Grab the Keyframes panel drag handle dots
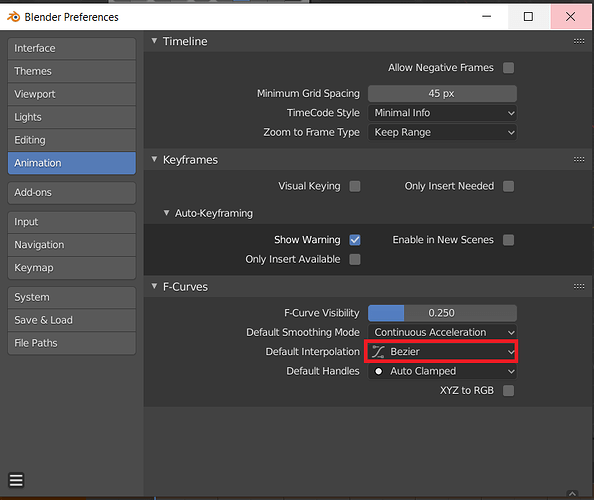594x500 pixels. pos(578,159)
